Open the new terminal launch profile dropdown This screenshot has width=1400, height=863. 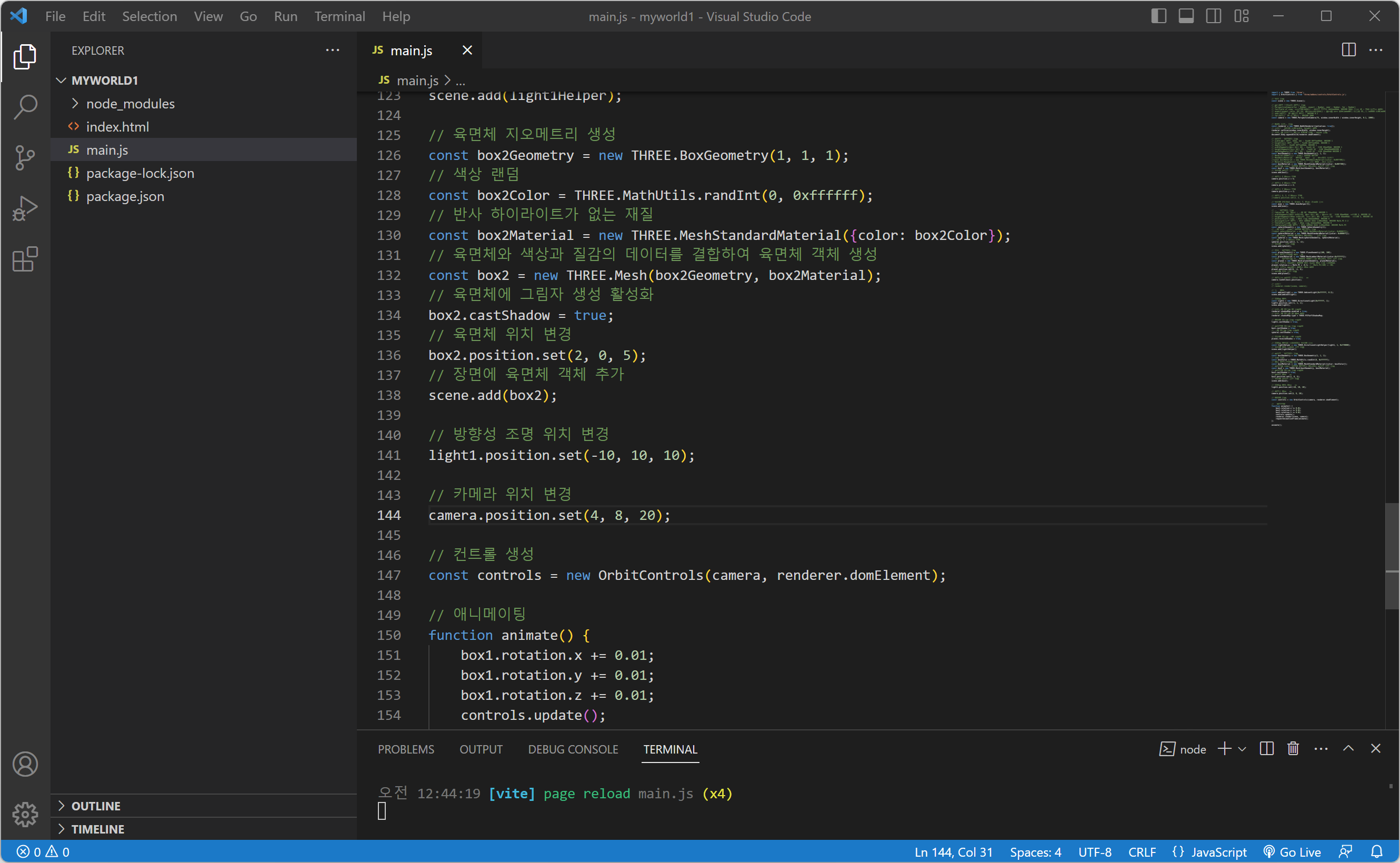1243,749
